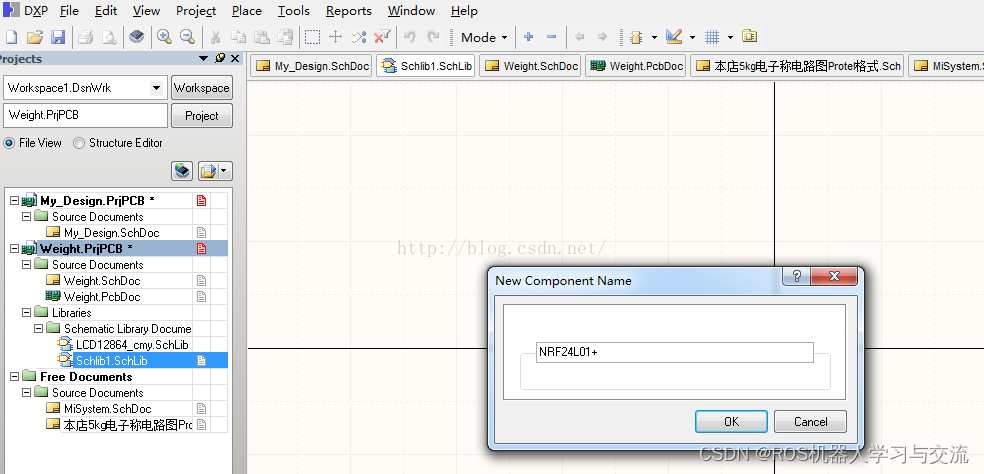Click the layered-book icon above project tree

pos(183,171)
